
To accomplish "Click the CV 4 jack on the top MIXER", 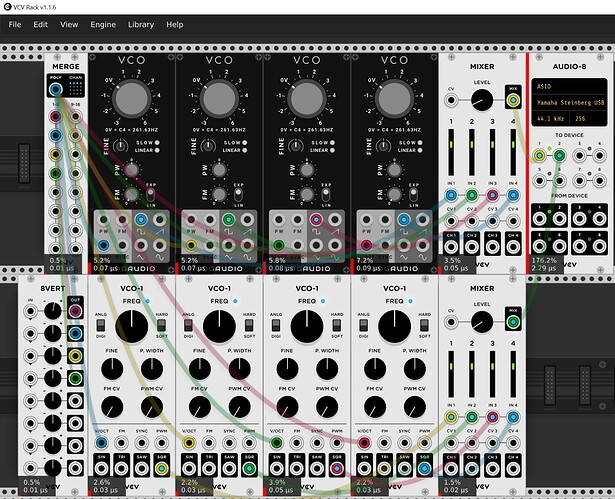I will click(513, 221).
